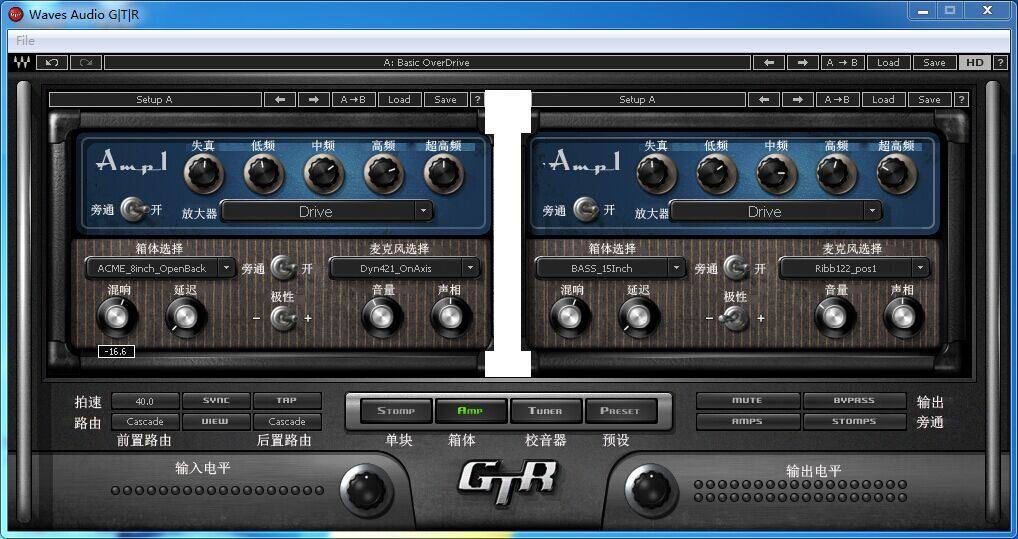Toggle the MUTE output button
1018x539 pixels.
coord(747,401)
